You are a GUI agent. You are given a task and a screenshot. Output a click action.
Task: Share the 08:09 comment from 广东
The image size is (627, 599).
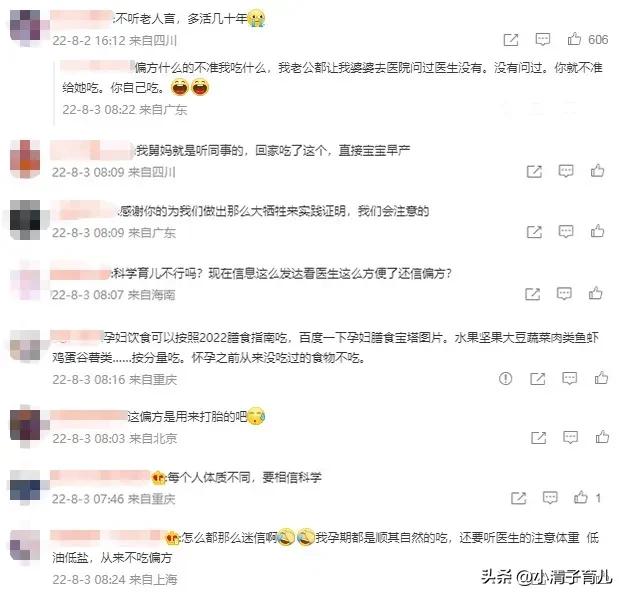534,232
